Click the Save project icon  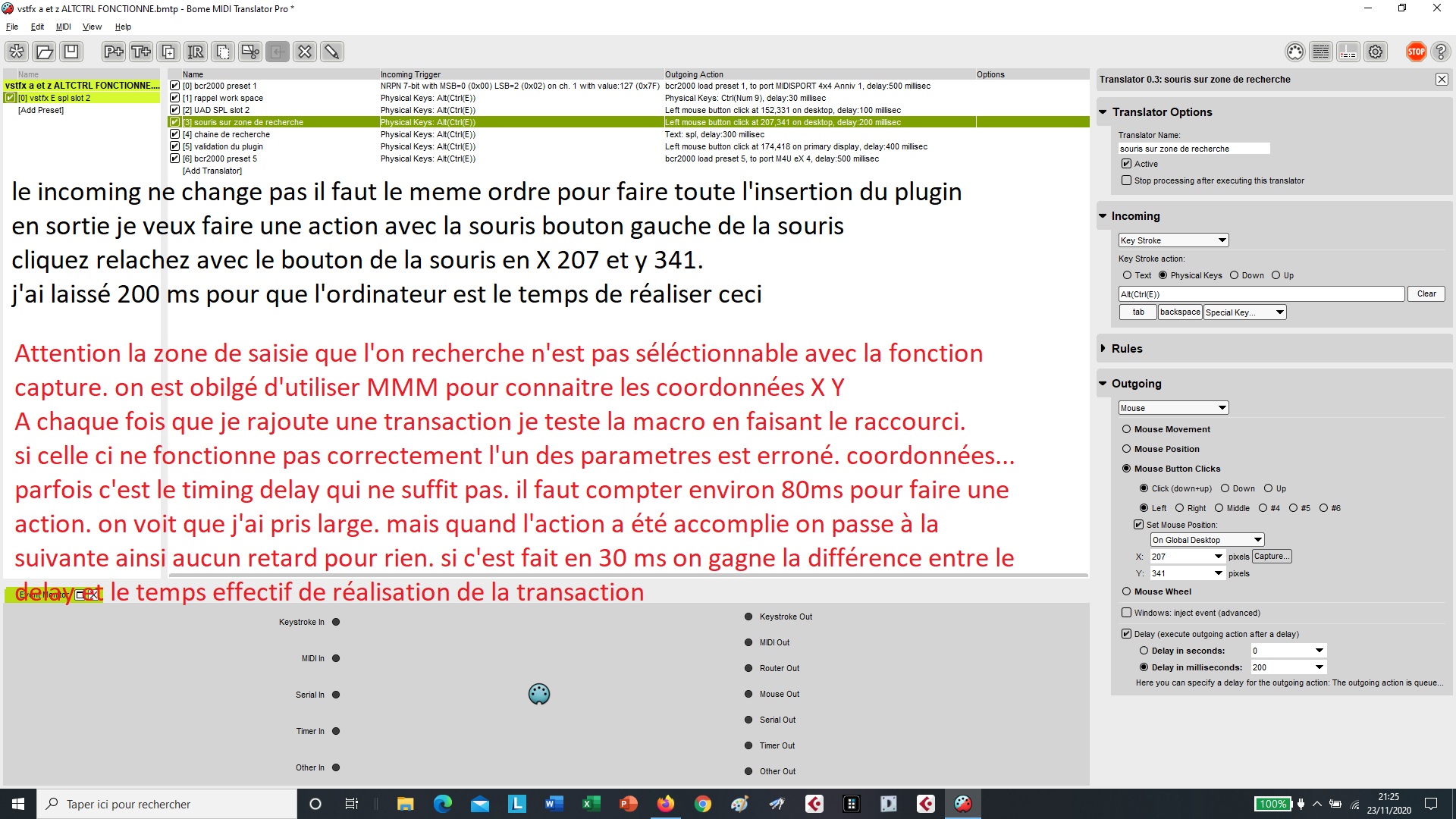pyautogui.click(x=72, y=52)
